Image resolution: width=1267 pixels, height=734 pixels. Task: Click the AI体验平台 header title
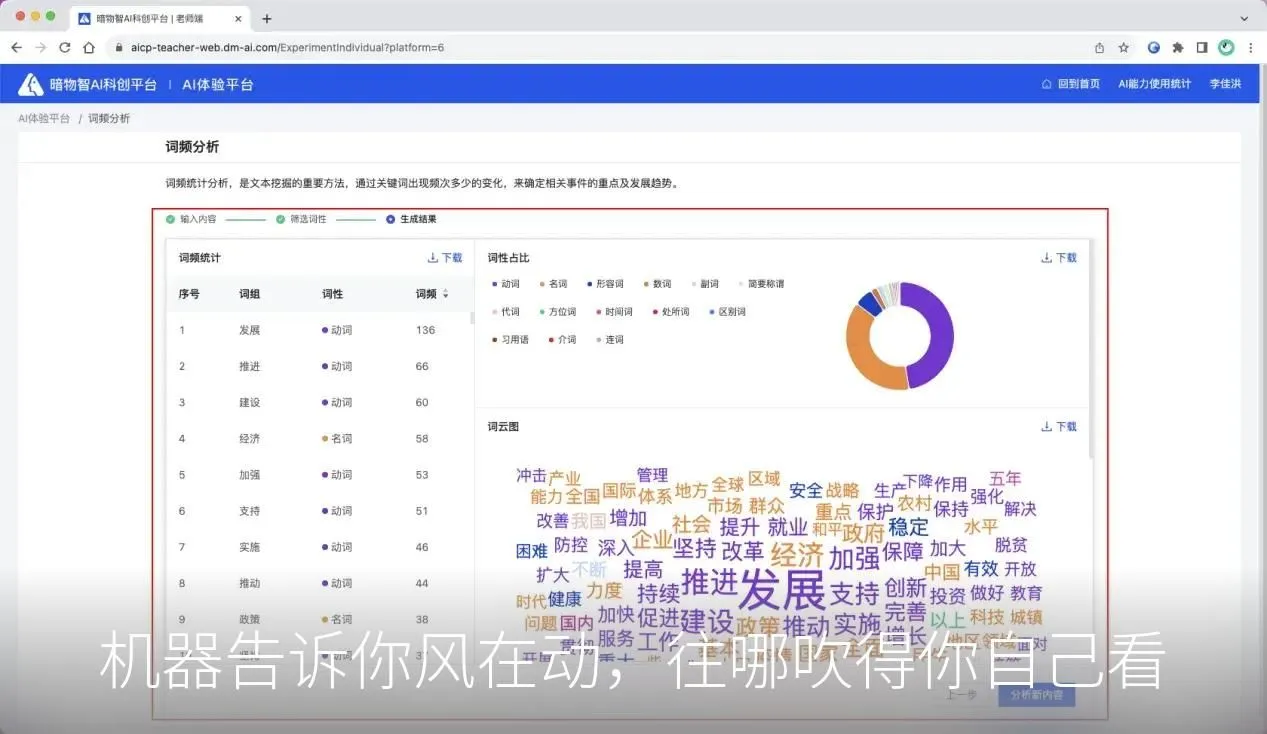218,85
